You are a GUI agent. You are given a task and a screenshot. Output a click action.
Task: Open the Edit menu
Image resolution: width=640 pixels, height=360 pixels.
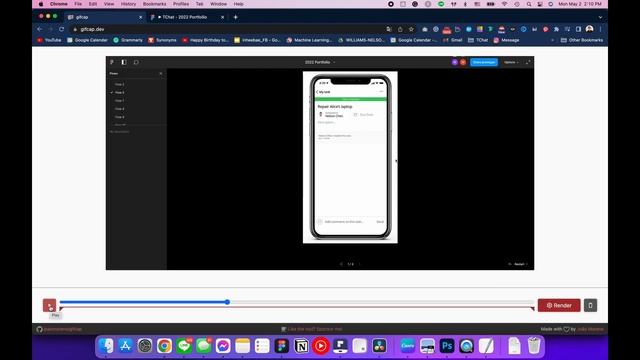pyautogui.click(x=93, y=4)
